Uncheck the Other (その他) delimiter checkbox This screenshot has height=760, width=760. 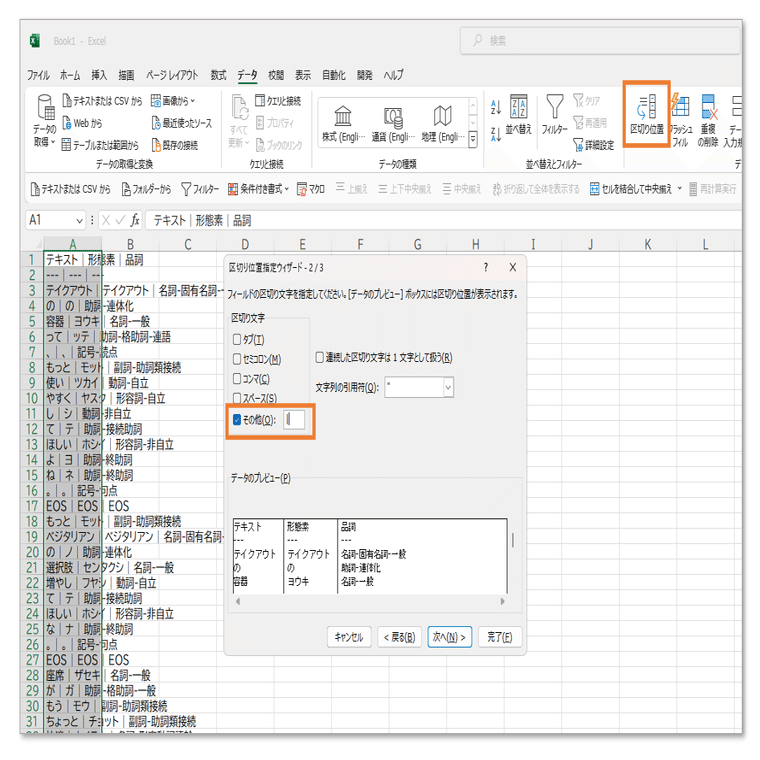[237, 420]
